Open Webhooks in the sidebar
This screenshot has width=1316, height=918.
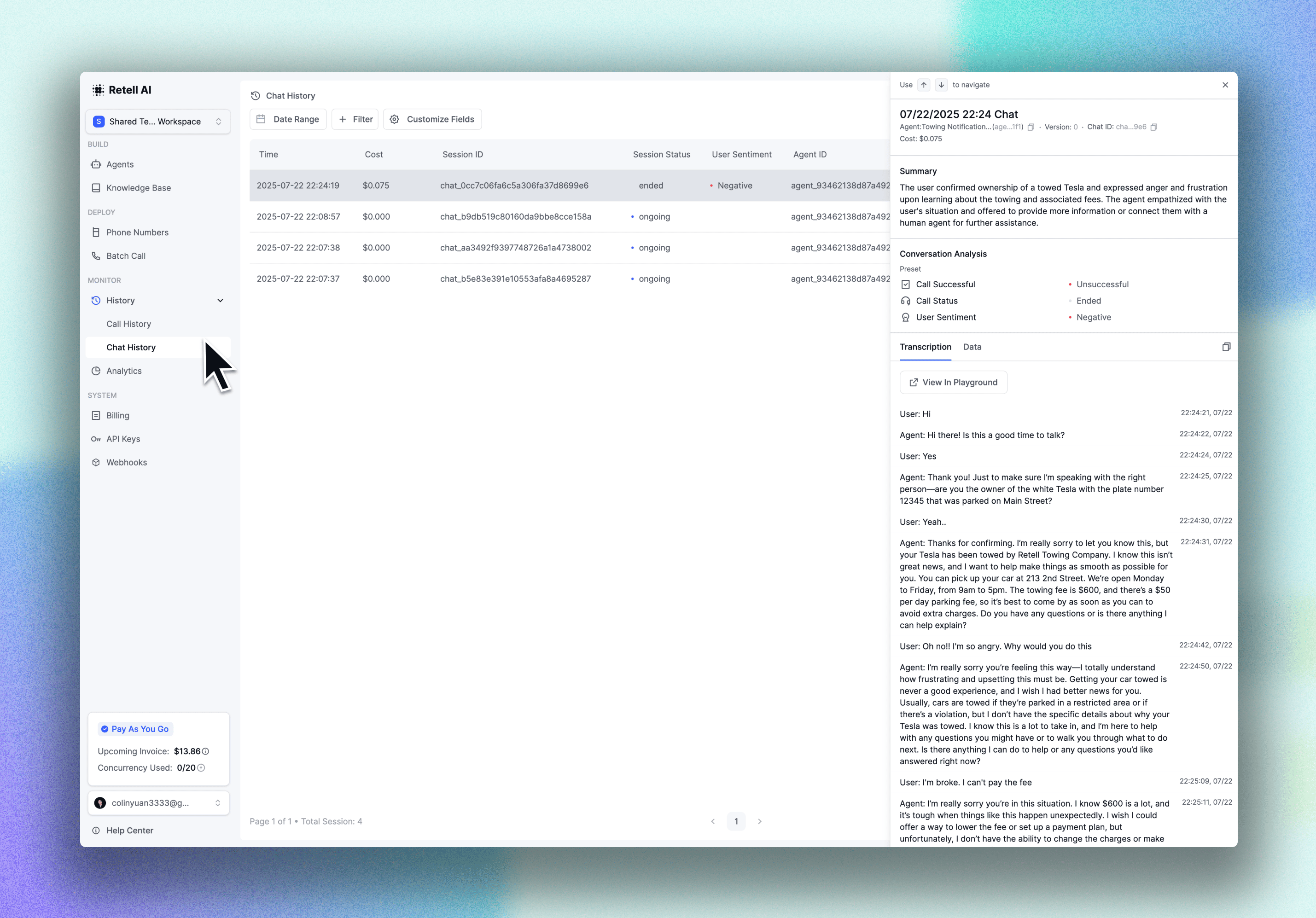click(x=158, y=463)
